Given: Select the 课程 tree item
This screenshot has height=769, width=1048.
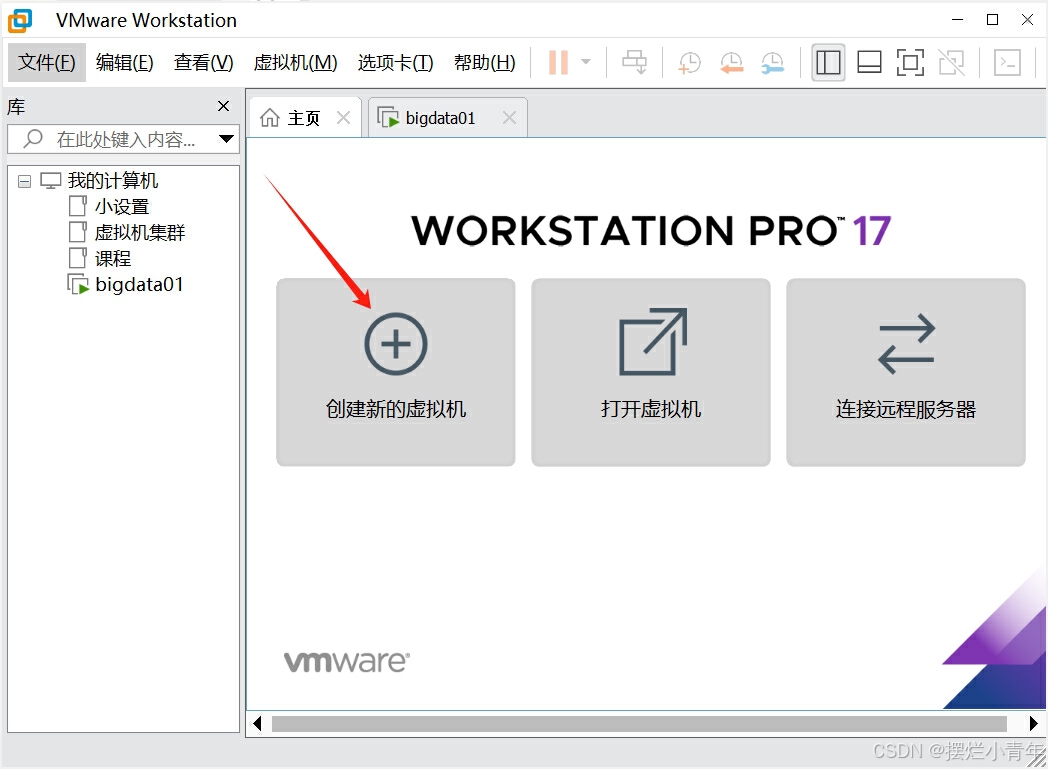Looking at the screenshot, I should click(x=113, y=259).
